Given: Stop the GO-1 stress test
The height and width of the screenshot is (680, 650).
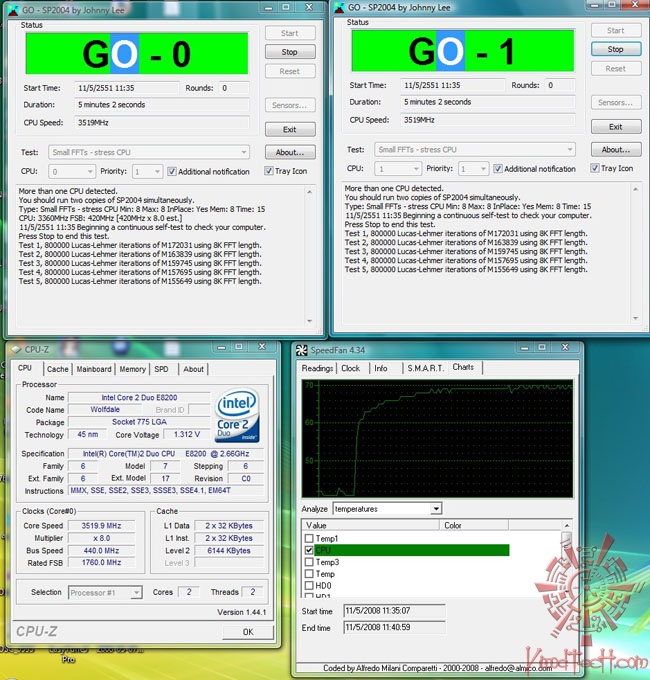Looking at the screenshot, I should pos(616,49).
